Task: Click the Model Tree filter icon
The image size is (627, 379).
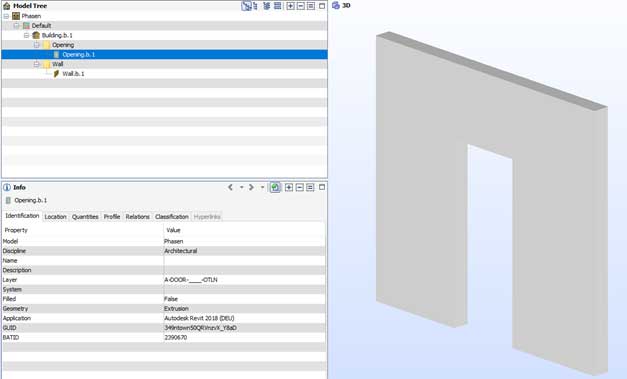Action: (267, 6)
